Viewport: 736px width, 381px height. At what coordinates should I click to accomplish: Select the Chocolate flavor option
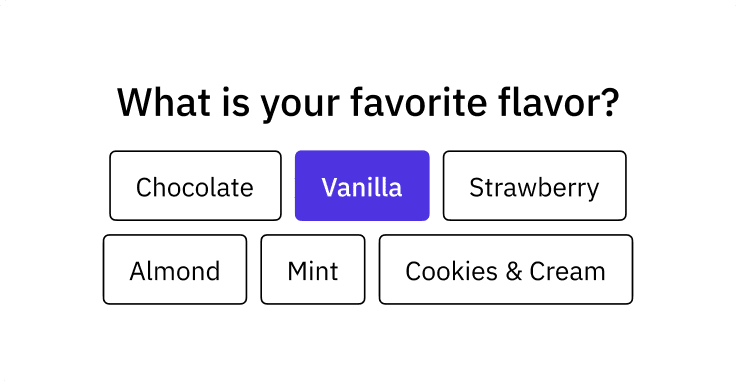(195, 185)
